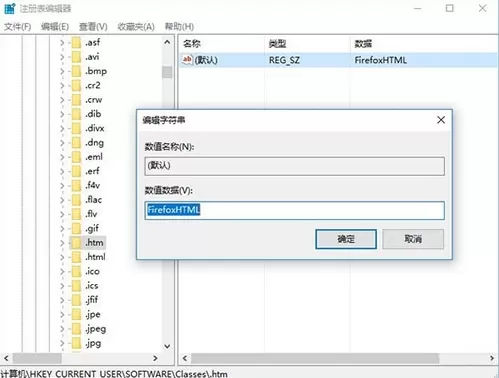Viewport: 499px width, 378px height.
Task: Expand the .asf key chevron
Action: click(x=62, y=43)
